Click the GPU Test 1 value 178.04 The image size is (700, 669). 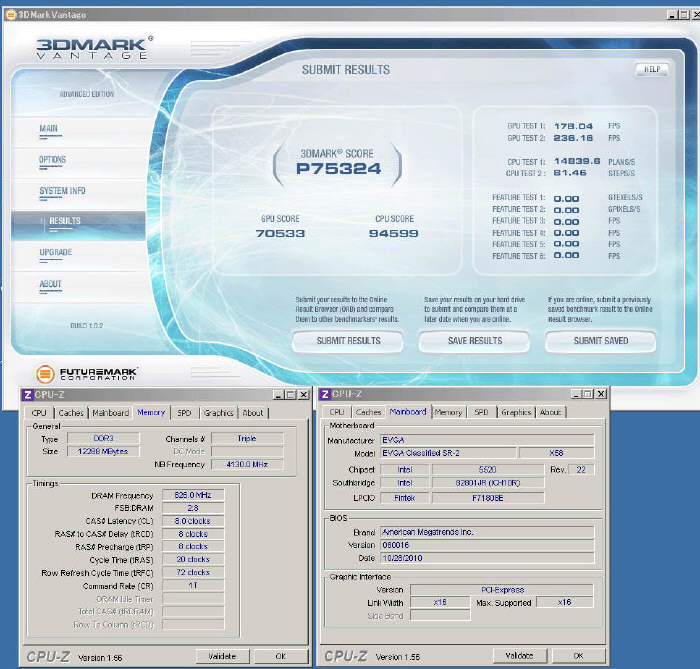[573, 126]
